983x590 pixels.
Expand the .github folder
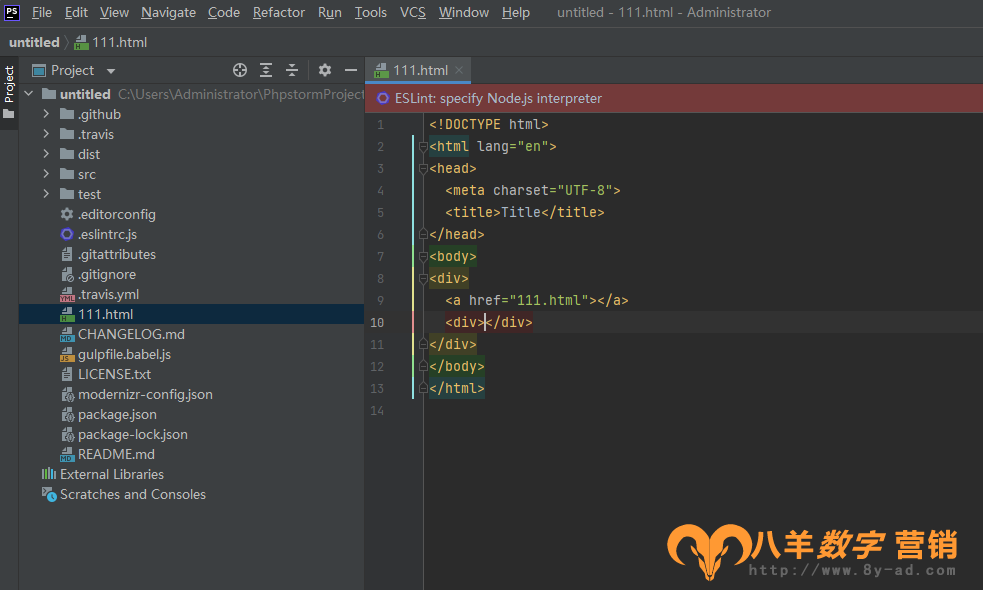[46, 114]
